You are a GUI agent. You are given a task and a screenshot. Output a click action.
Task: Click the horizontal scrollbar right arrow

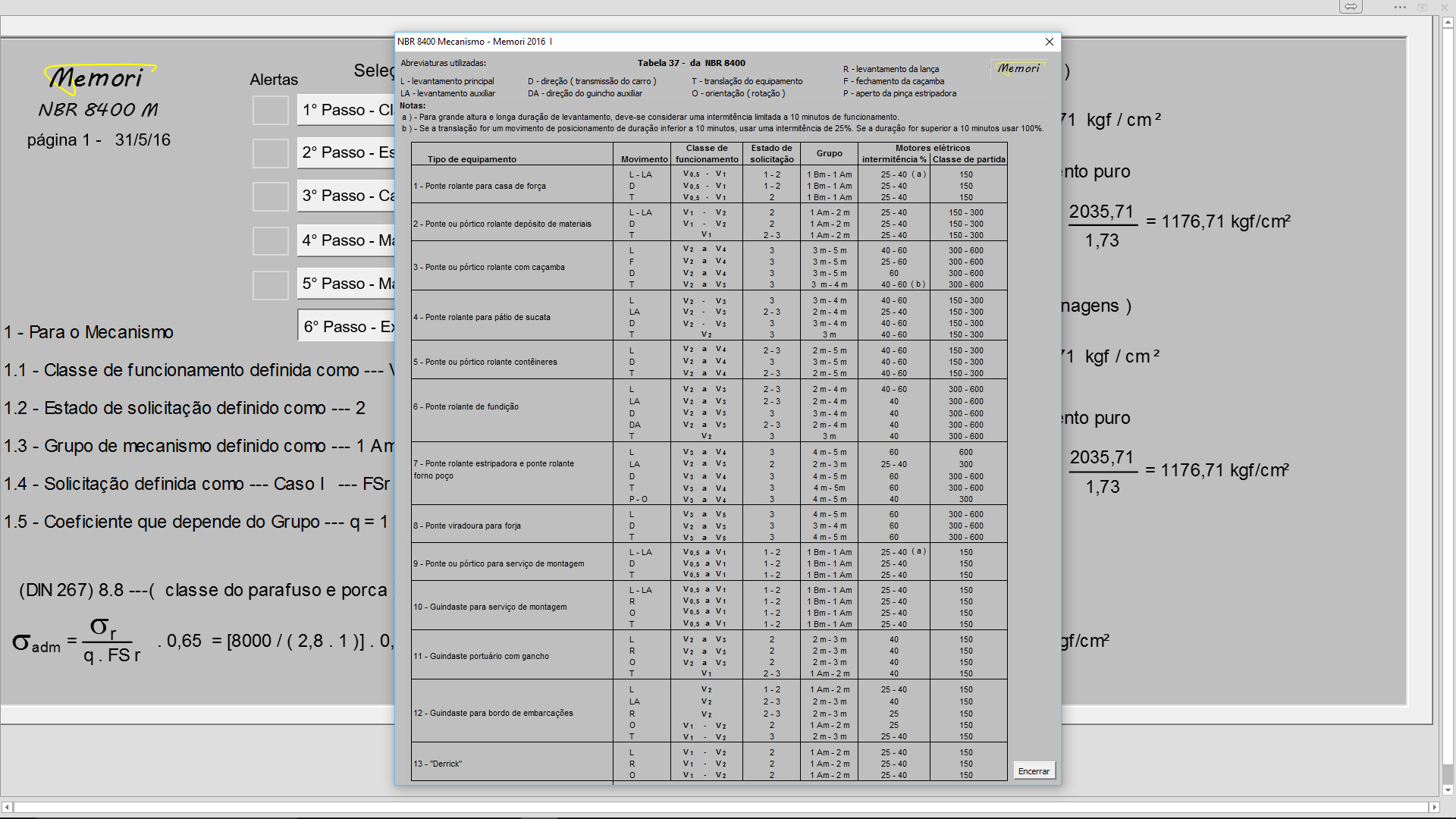click(1434, 807)
